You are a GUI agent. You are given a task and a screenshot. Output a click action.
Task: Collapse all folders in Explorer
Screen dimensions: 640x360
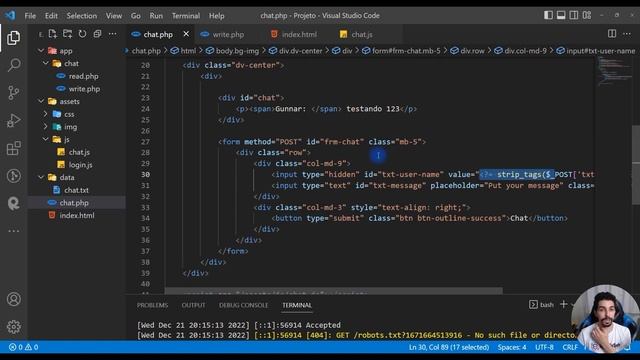tap(97, 34)
